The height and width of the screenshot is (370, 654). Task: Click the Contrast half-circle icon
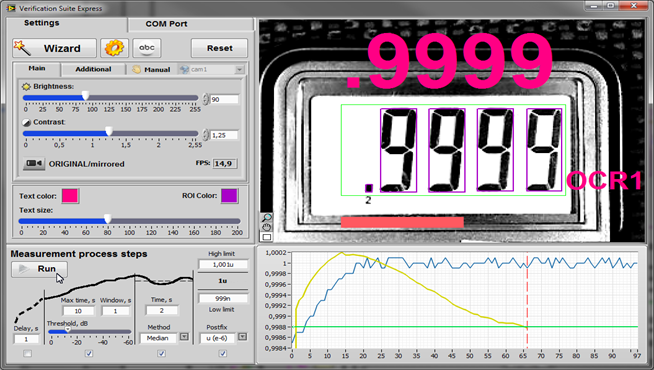(x=26, y=122)
